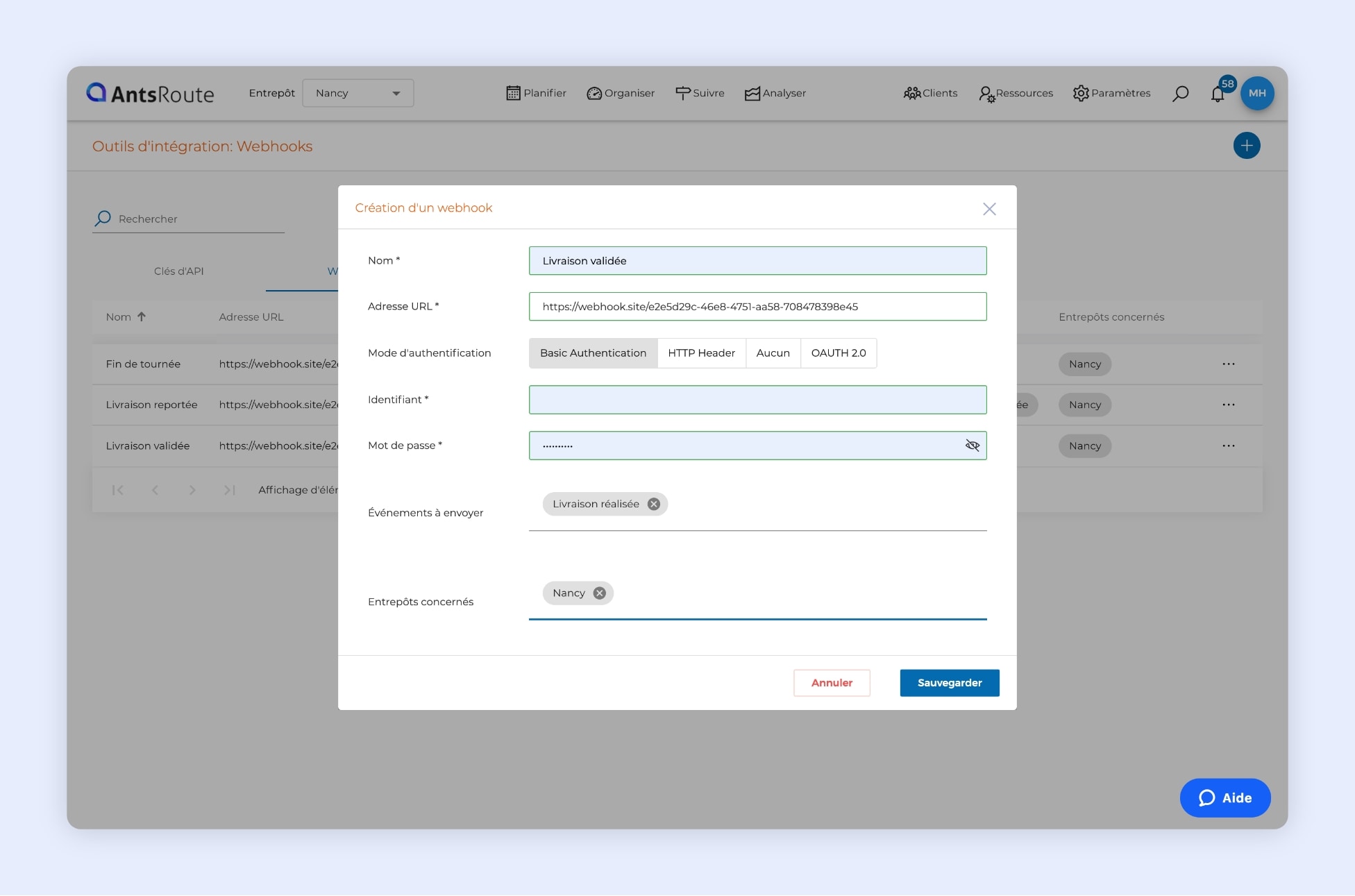
Task: Click the Identifiant input field
Action: (x=757, y=400)
